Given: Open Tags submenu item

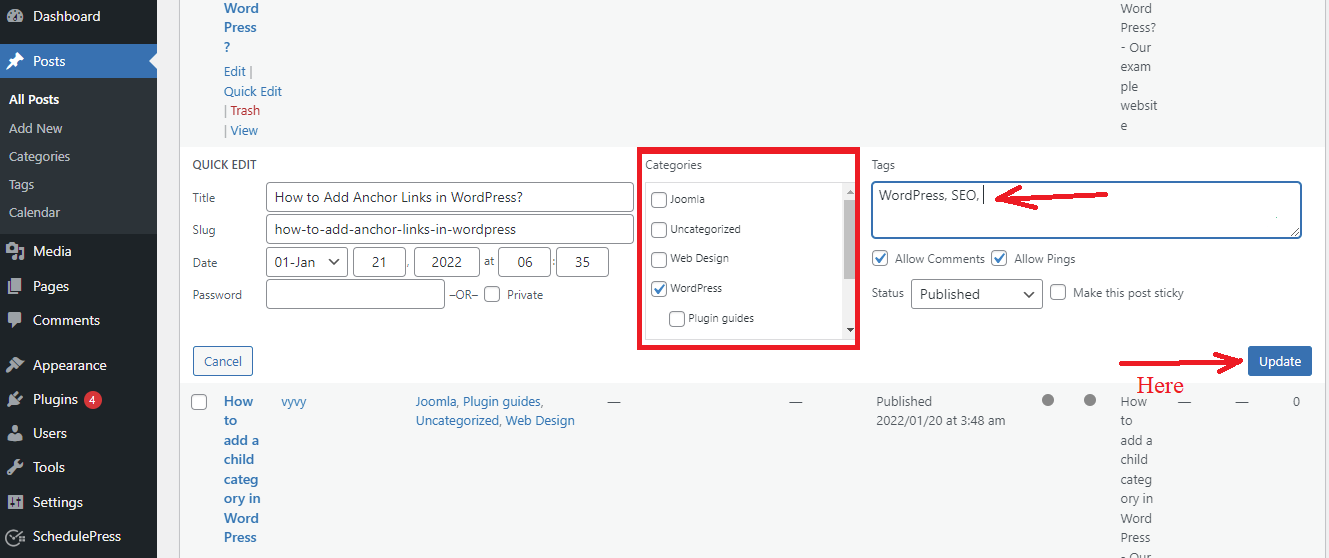Looking at the screenshot, I should click(22, 185).
